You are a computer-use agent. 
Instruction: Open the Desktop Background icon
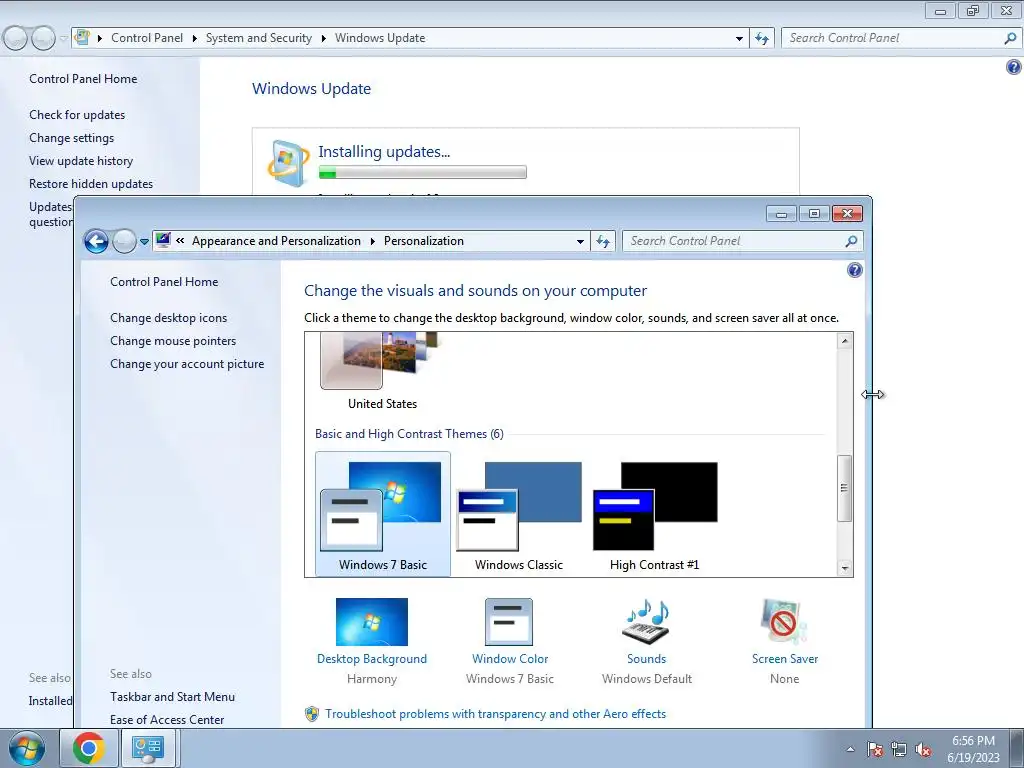372,622
